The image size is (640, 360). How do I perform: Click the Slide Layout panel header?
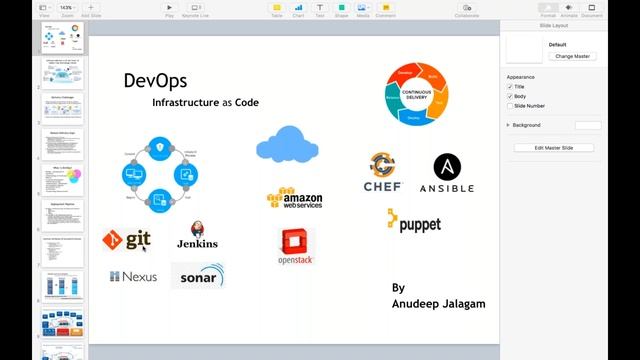point(554,26)
